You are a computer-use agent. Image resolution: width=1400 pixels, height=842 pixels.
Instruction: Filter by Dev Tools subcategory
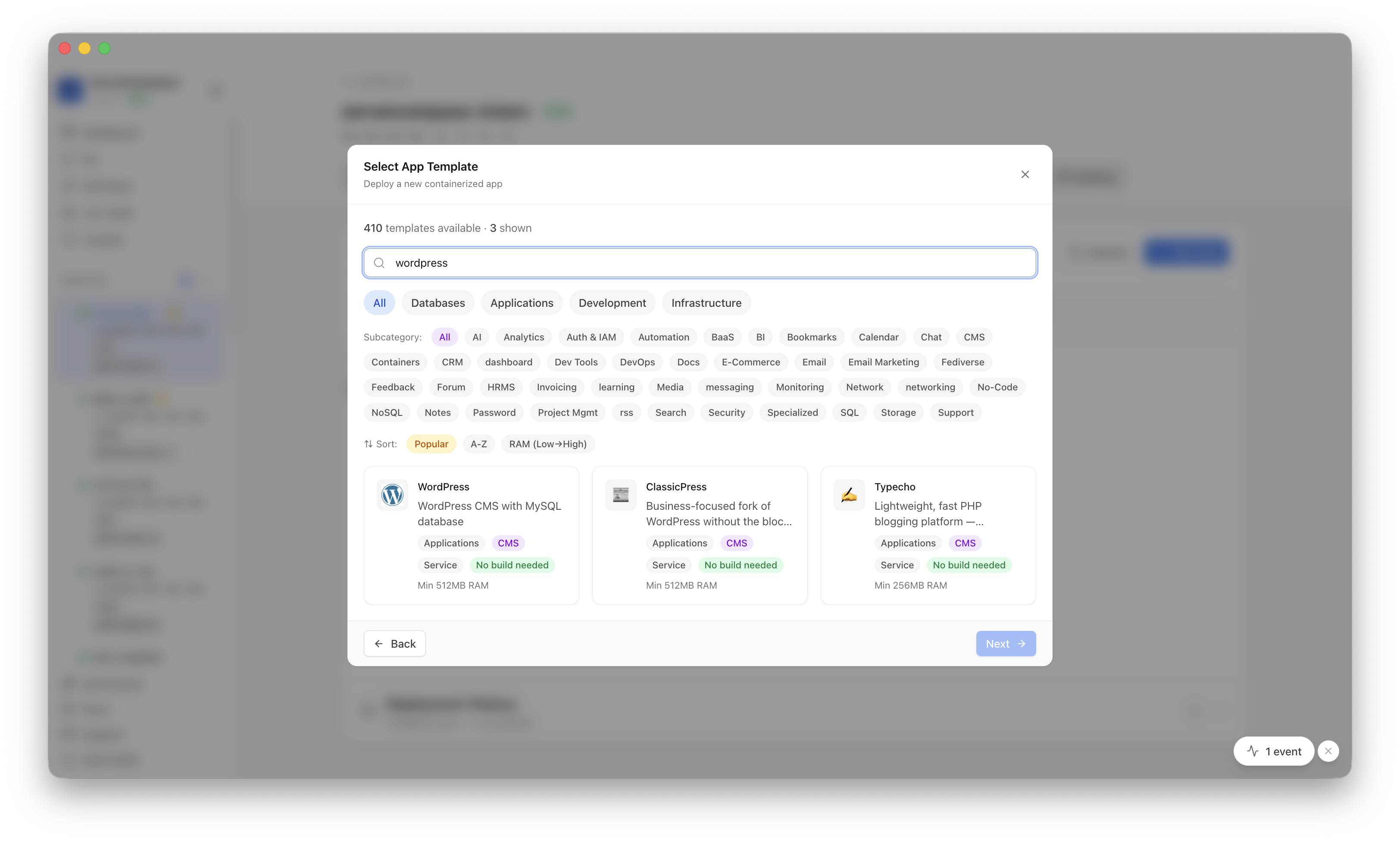(x=575, y=362)
